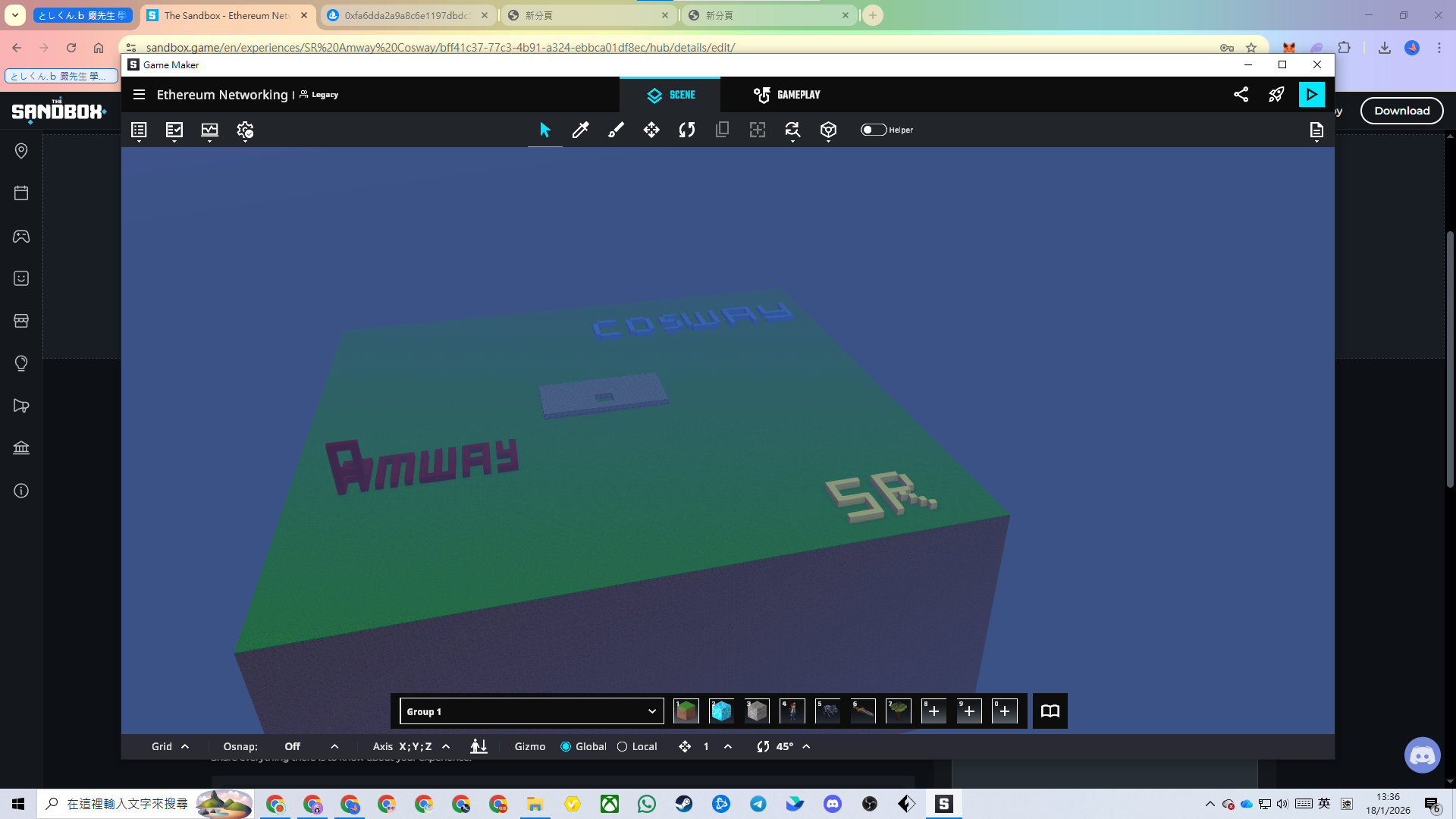1456x819 pixels.
Task: Click the taskbar search box
Action: click(144, 804)
